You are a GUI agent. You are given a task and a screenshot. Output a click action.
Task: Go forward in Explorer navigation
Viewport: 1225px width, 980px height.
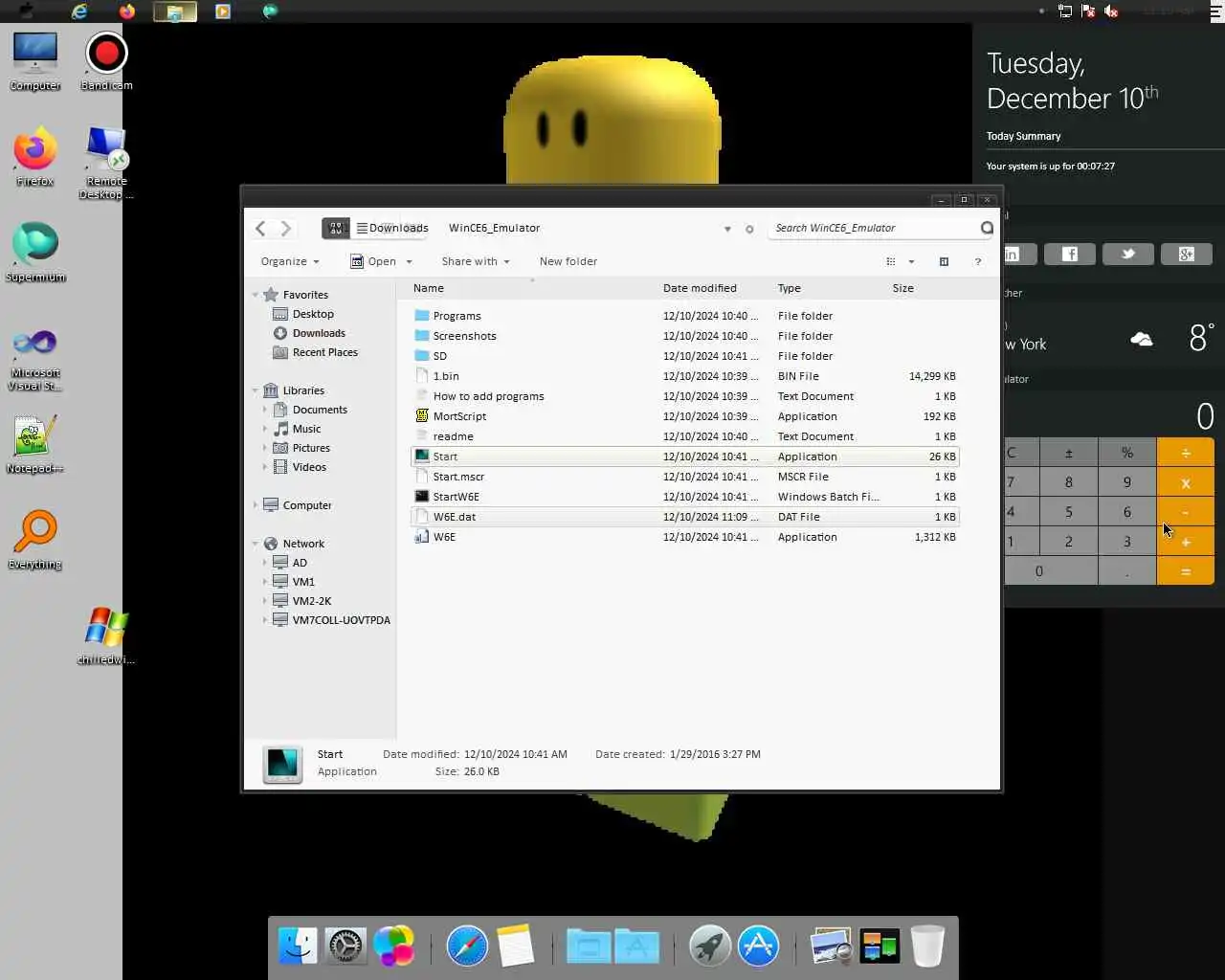click(x=285, y=228)
